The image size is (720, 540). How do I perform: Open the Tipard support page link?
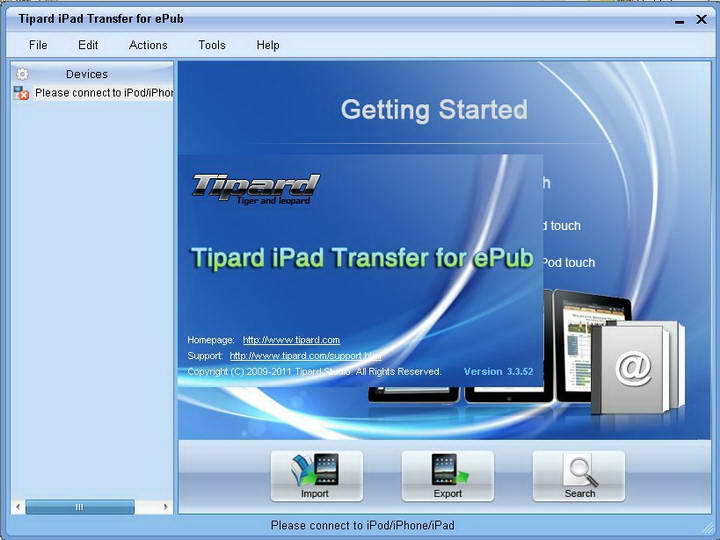[x=305, y=356]
